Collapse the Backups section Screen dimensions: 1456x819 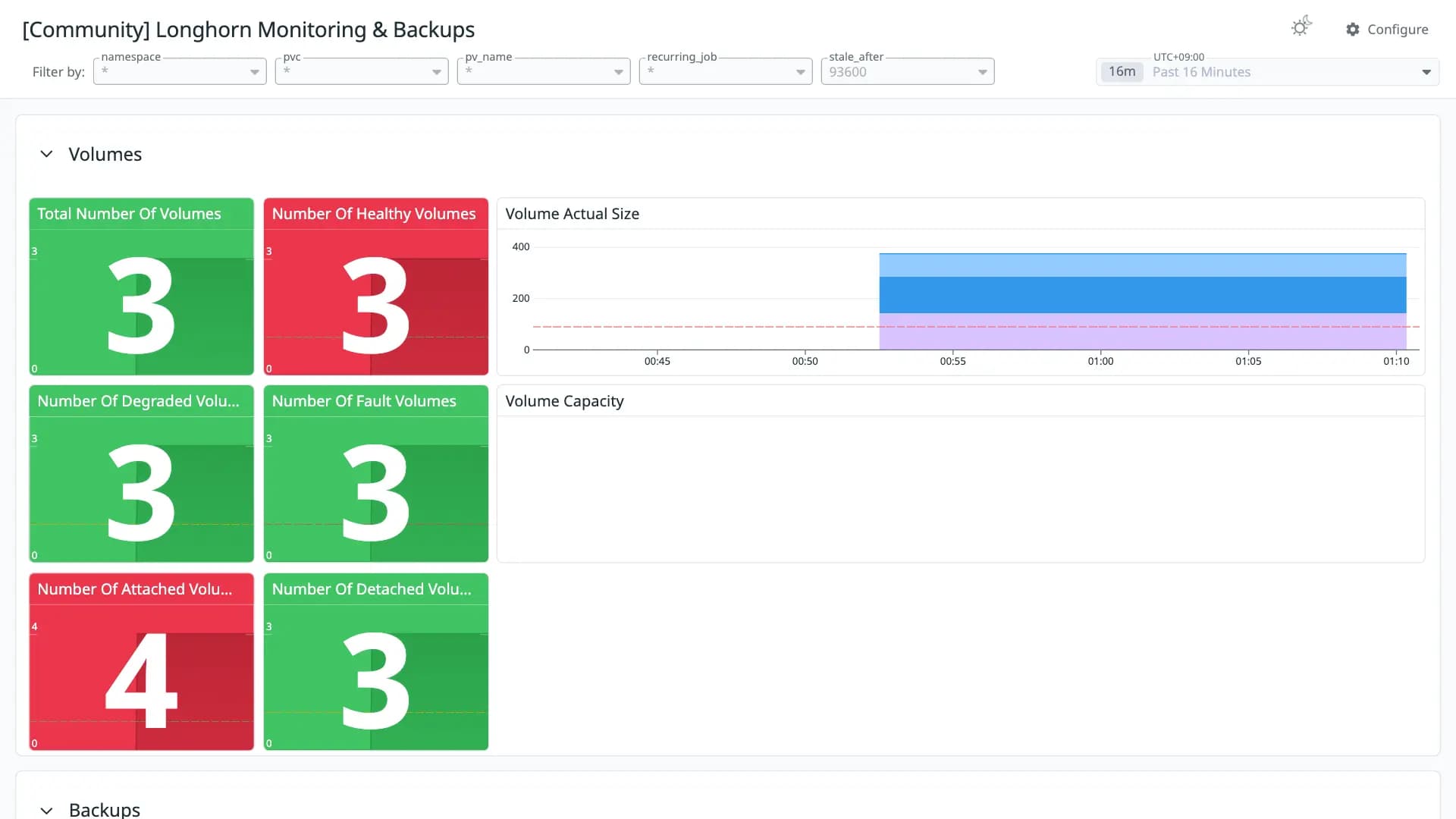pos(46,810)
